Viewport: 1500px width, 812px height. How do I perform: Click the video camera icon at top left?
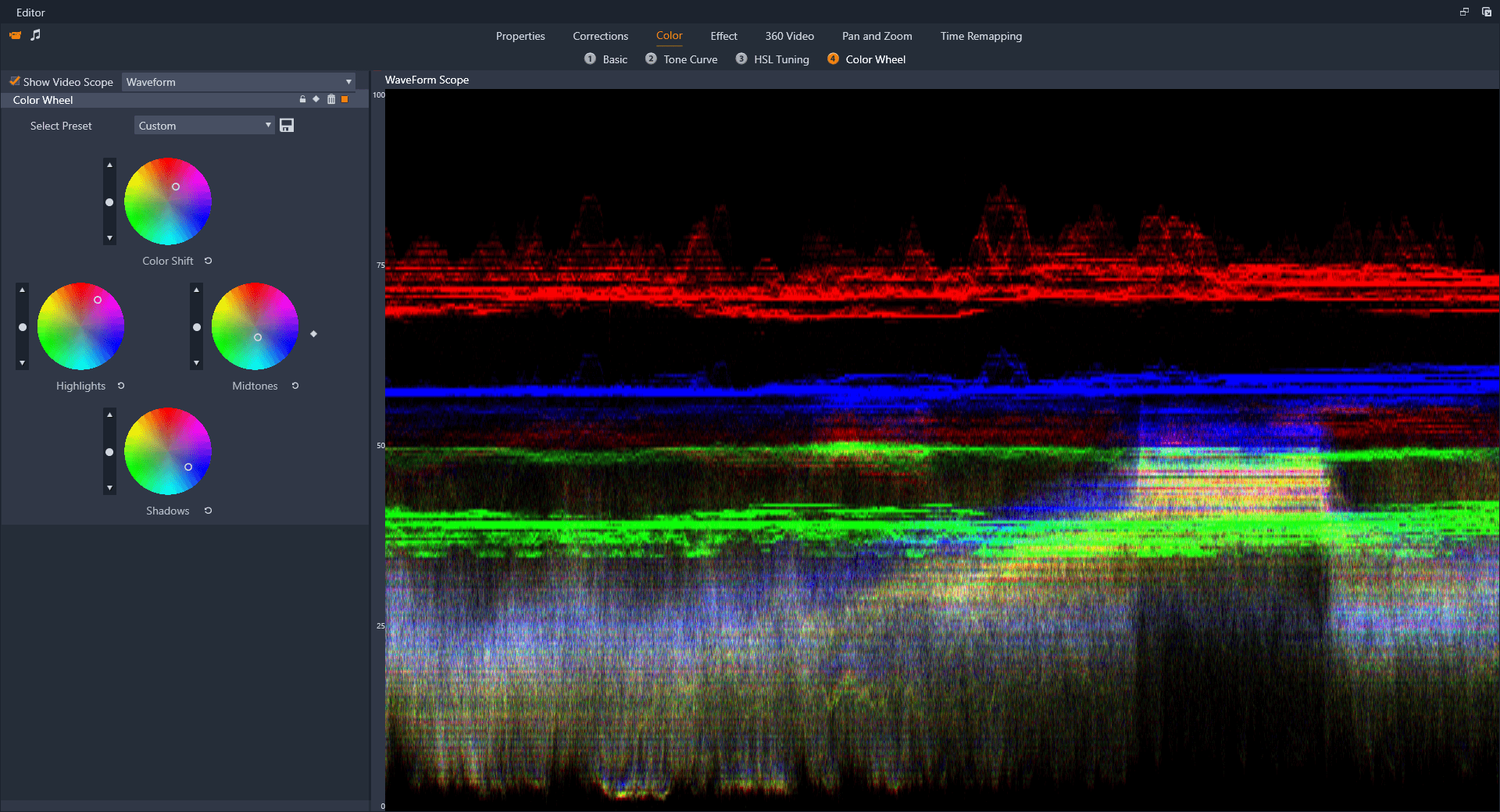15,35
